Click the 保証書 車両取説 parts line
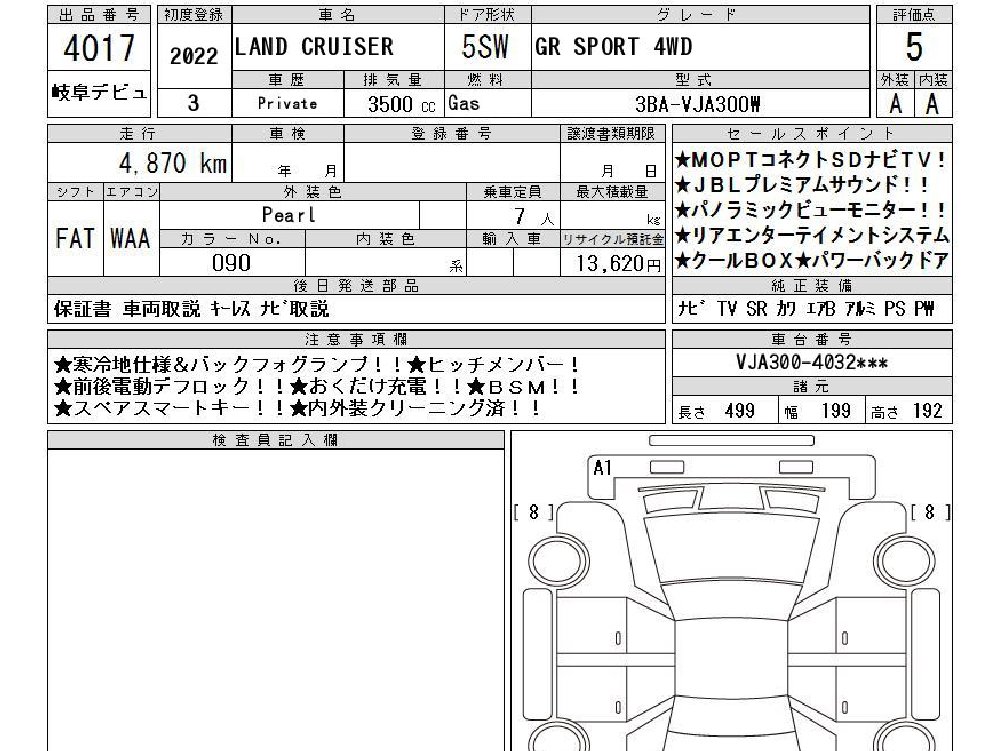 click(191, 309)
